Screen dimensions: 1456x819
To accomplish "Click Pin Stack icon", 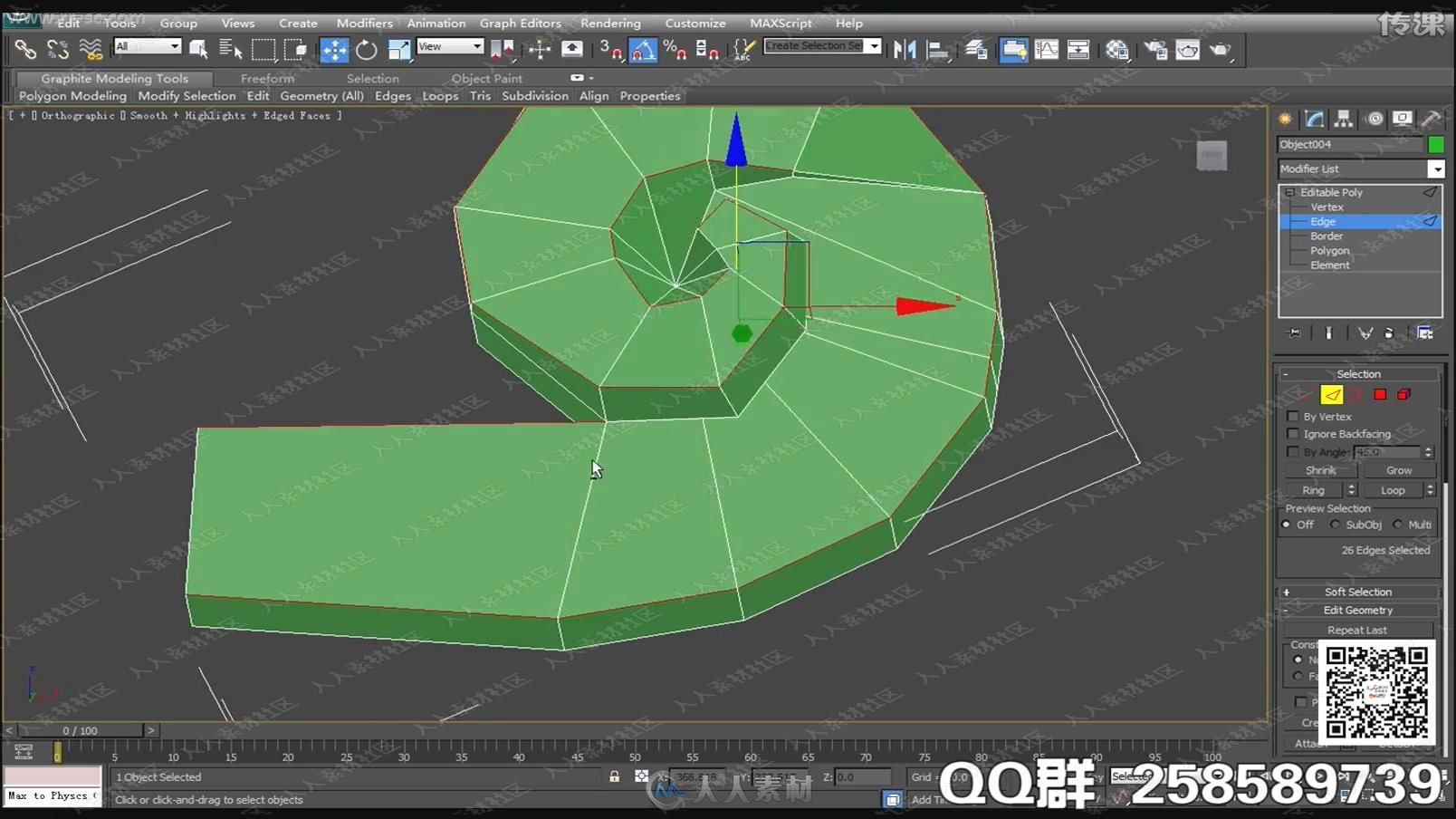I will click(x=1294, y=333).
